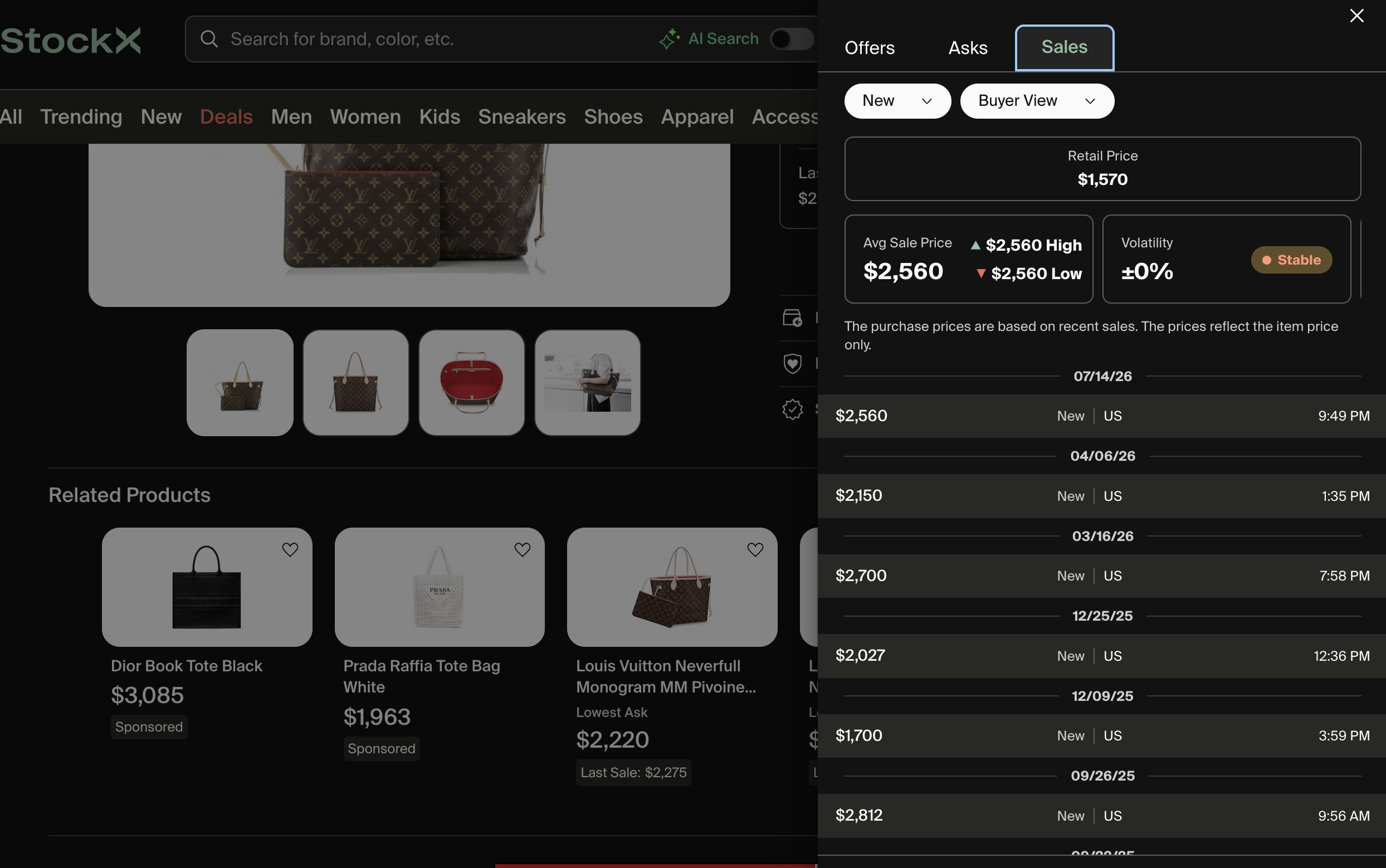
Task: Click the shield heart protection icon
Action: click(x=793, y=363)
